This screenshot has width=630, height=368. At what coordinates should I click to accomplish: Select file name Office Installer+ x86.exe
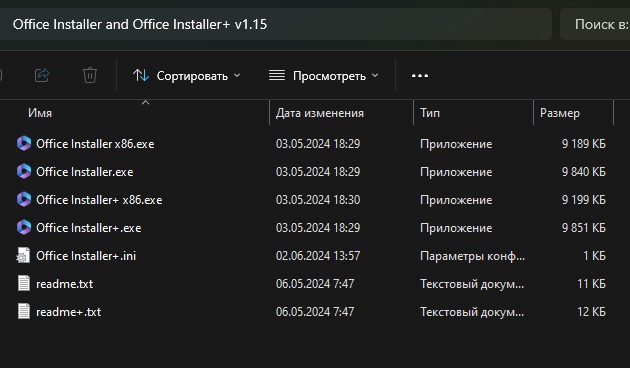coord(99,200)
